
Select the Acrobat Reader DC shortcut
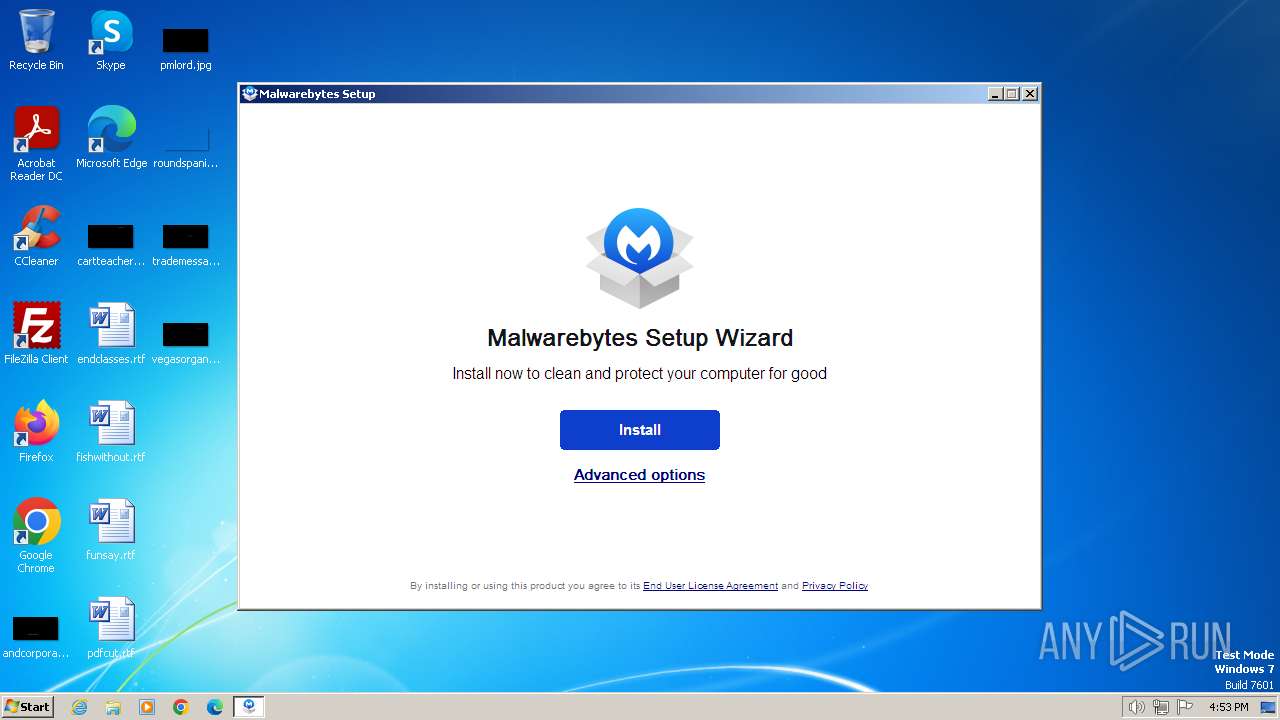36,144
